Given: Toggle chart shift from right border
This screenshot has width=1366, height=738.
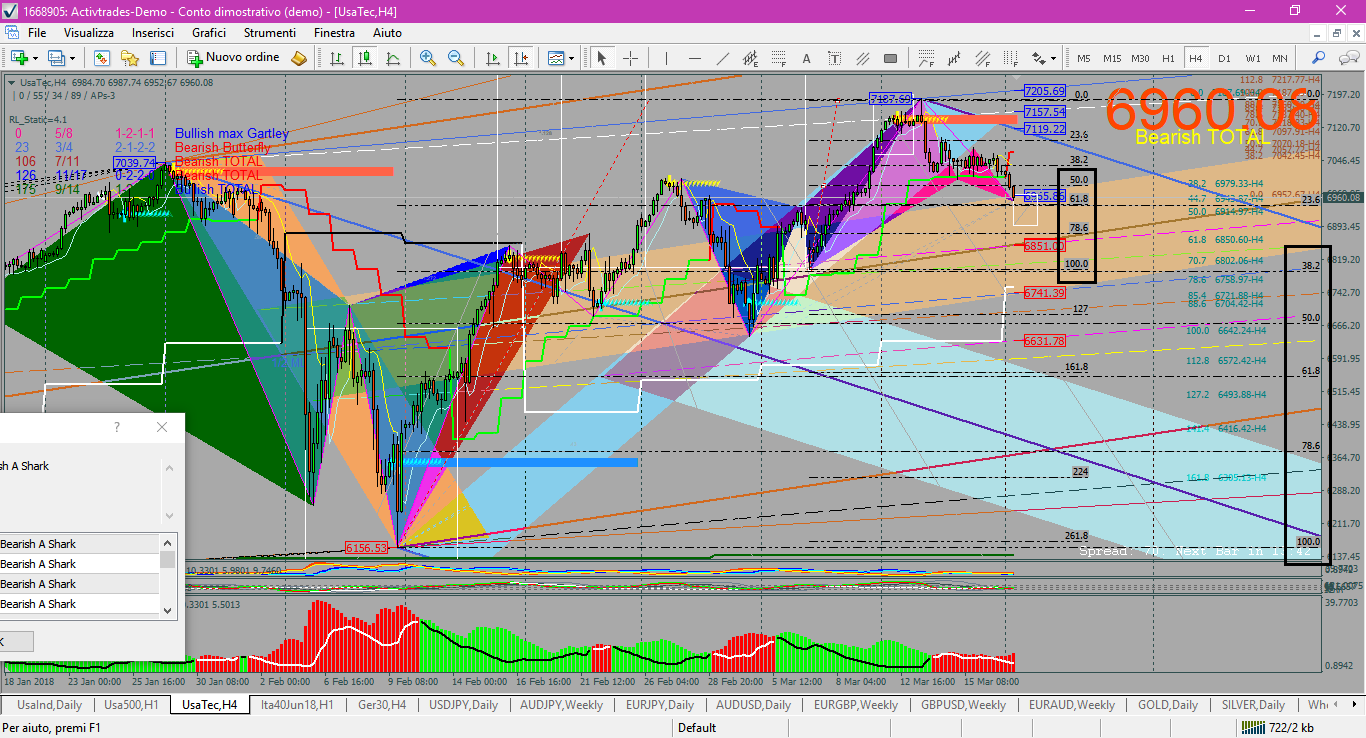Looking at the screenshot, I should pos(520,58).
